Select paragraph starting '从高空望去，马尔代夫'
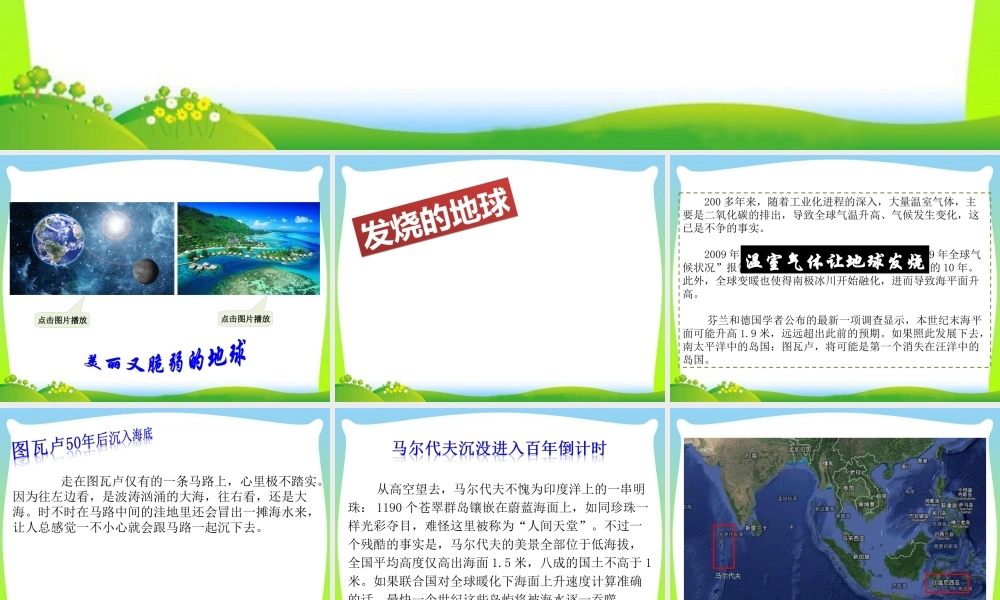1000x600 pixels. click(x=499, y=541)
